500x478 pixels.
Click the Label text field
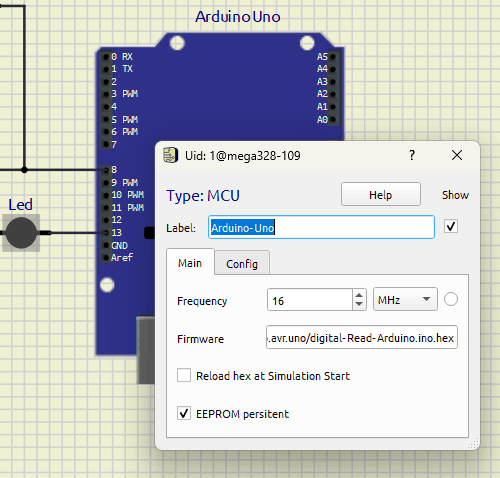tap(321, 227)
